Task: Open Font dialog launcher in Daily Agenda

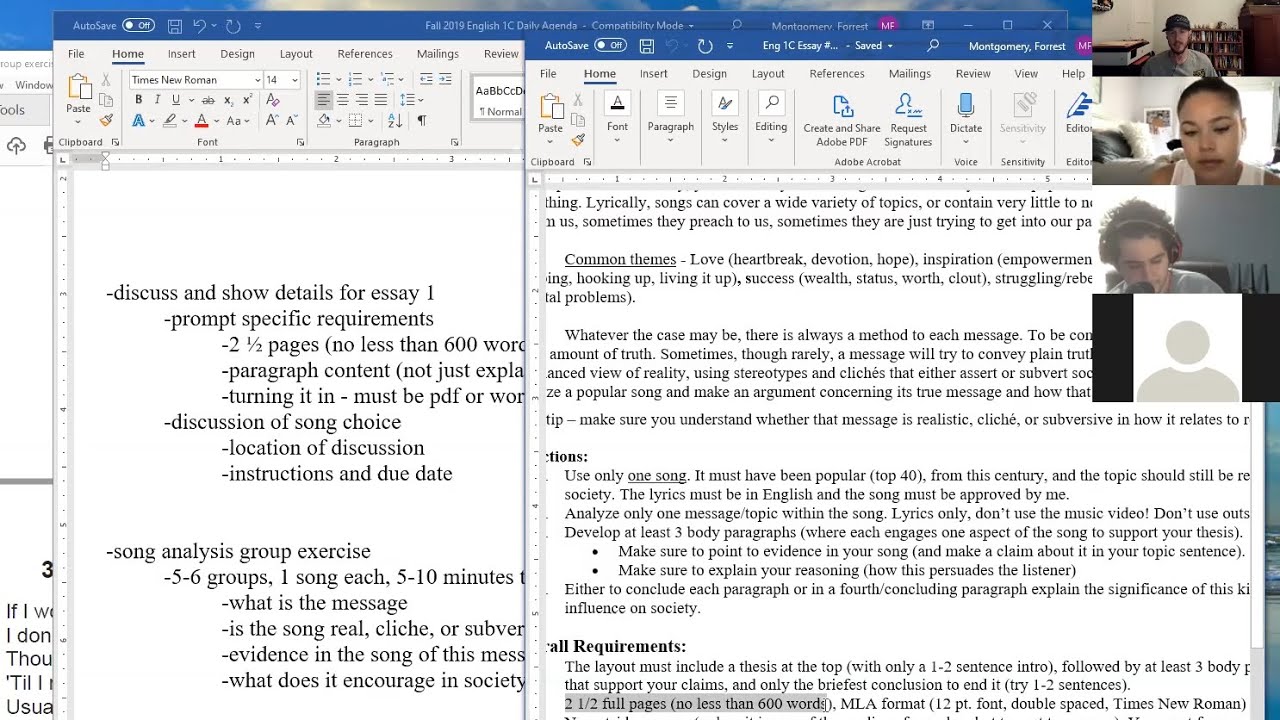Action: (300, 143)
